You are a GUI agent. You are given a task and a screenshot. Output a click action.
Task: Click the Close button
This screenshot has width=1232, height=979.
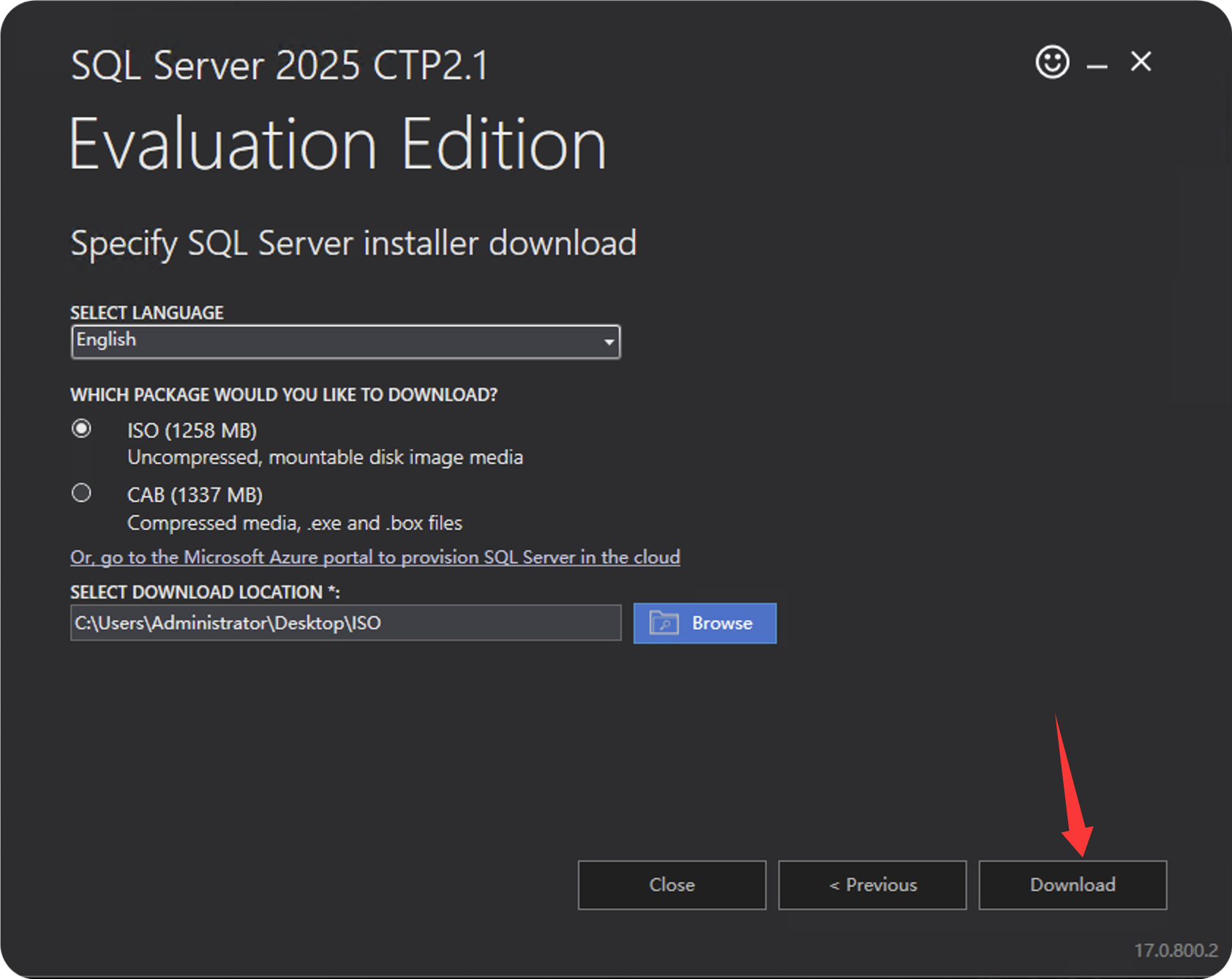[672, 885]
